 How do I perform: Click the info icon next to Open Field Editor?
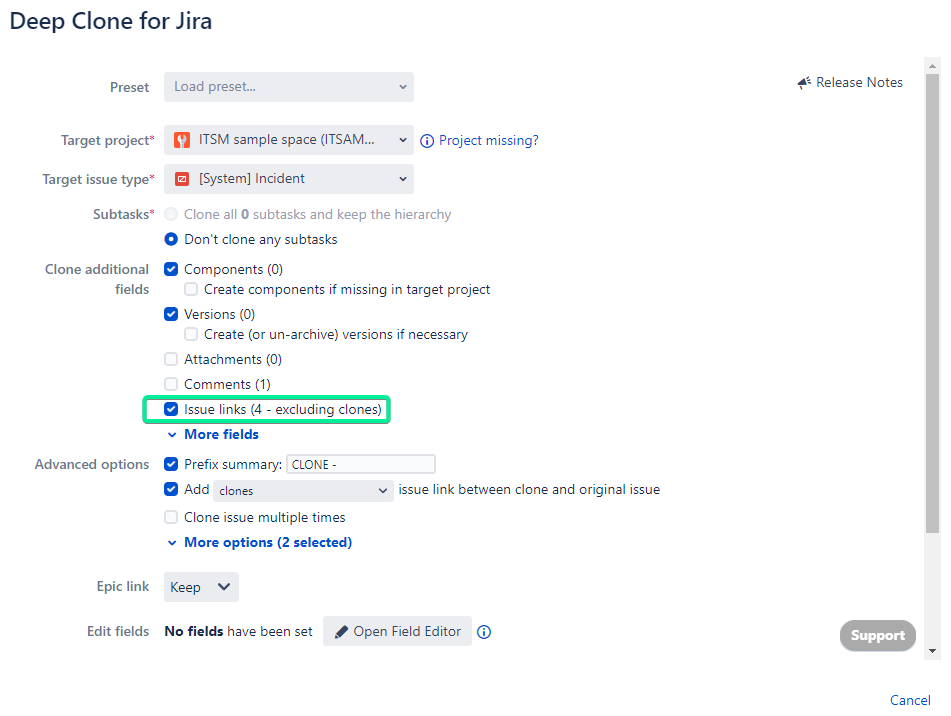point(484,632)
